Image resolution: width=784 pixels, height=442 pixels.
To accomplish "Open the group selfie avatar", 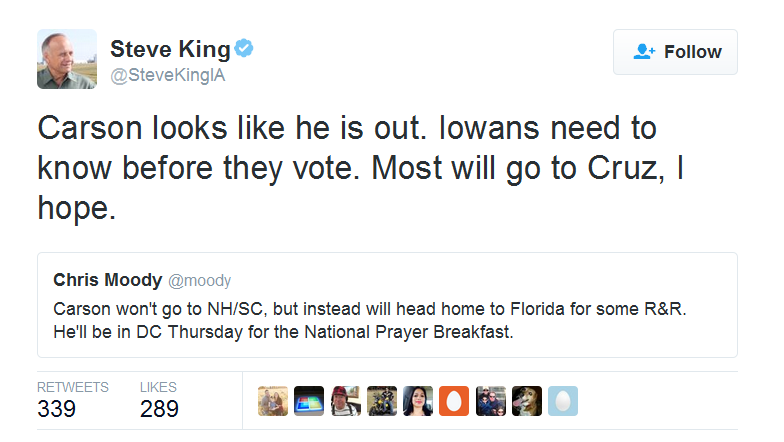I will click(490, 401).
